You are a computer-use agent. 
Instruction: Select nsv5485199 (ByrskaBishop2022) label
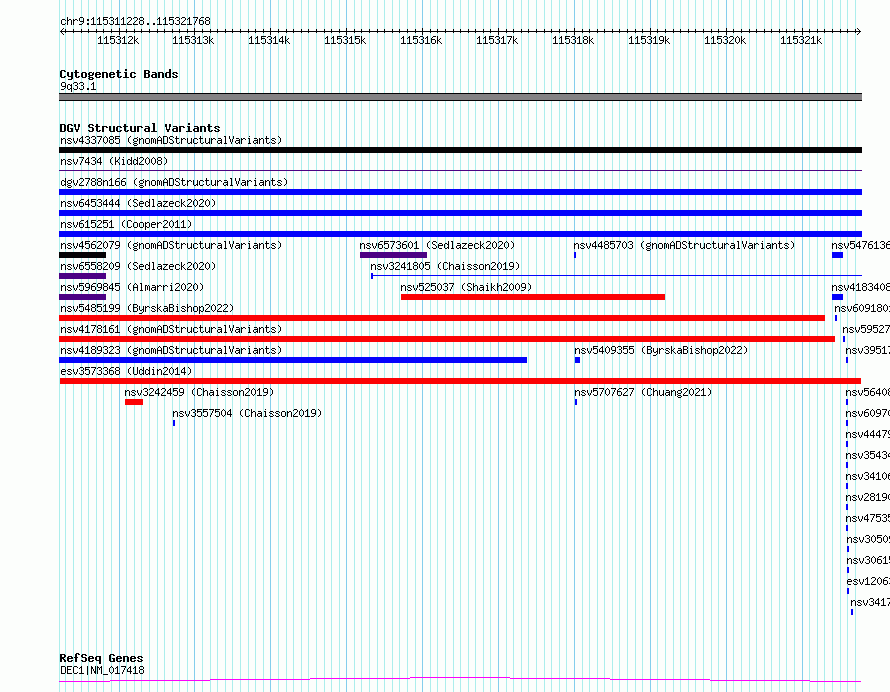[x=147, y=308]
